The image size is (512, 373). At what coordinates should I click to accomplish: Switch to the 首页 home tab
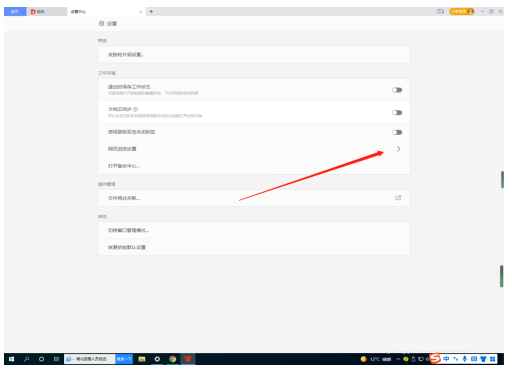pos(15,11)
